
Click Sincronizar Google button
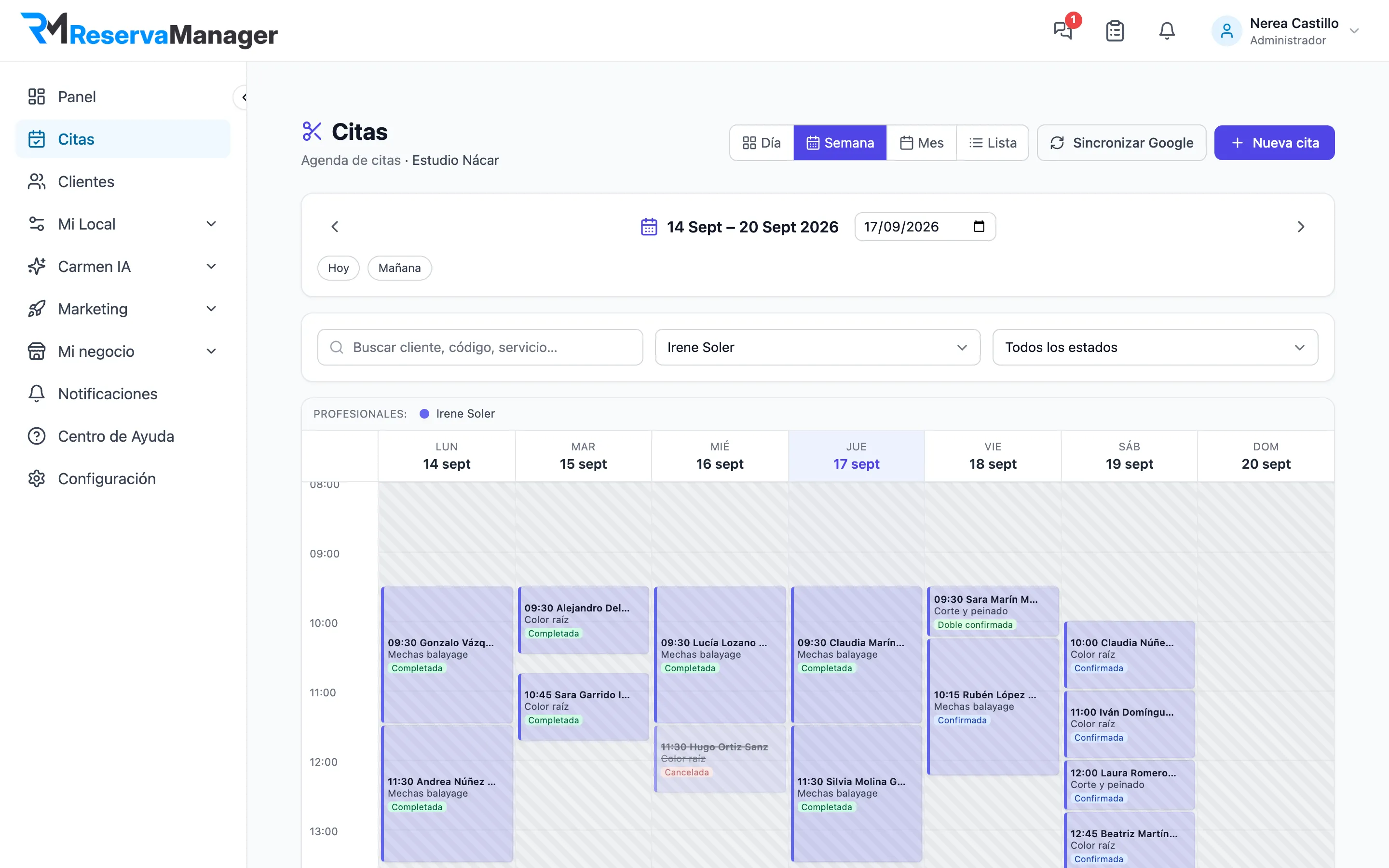1121,143
